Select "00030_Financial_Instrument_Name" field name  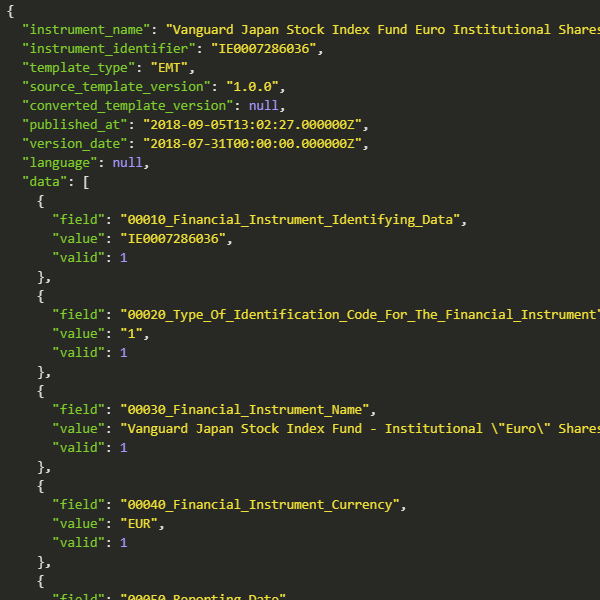point(245,410)
